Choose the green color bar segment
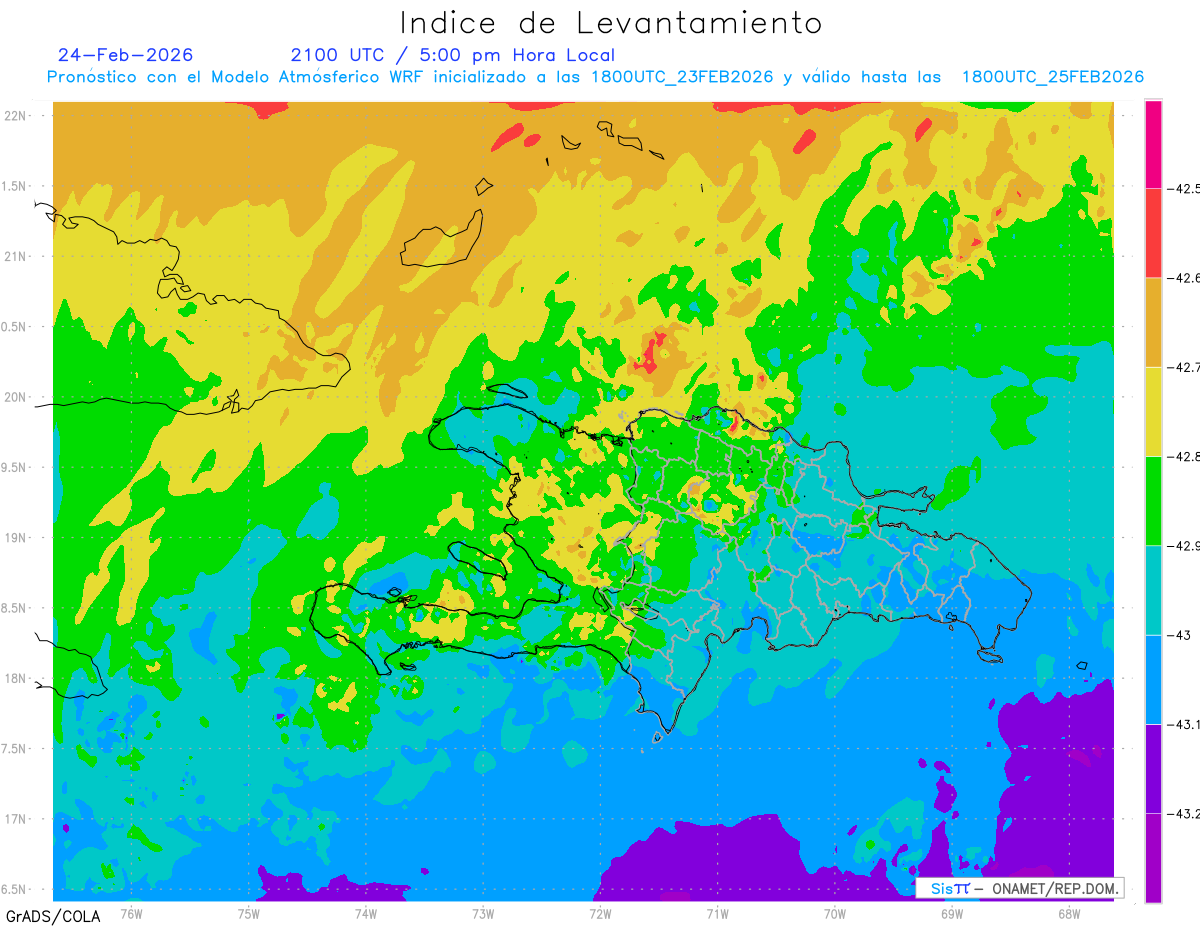Screen dimensions: 1200x927 (1153, 500)
